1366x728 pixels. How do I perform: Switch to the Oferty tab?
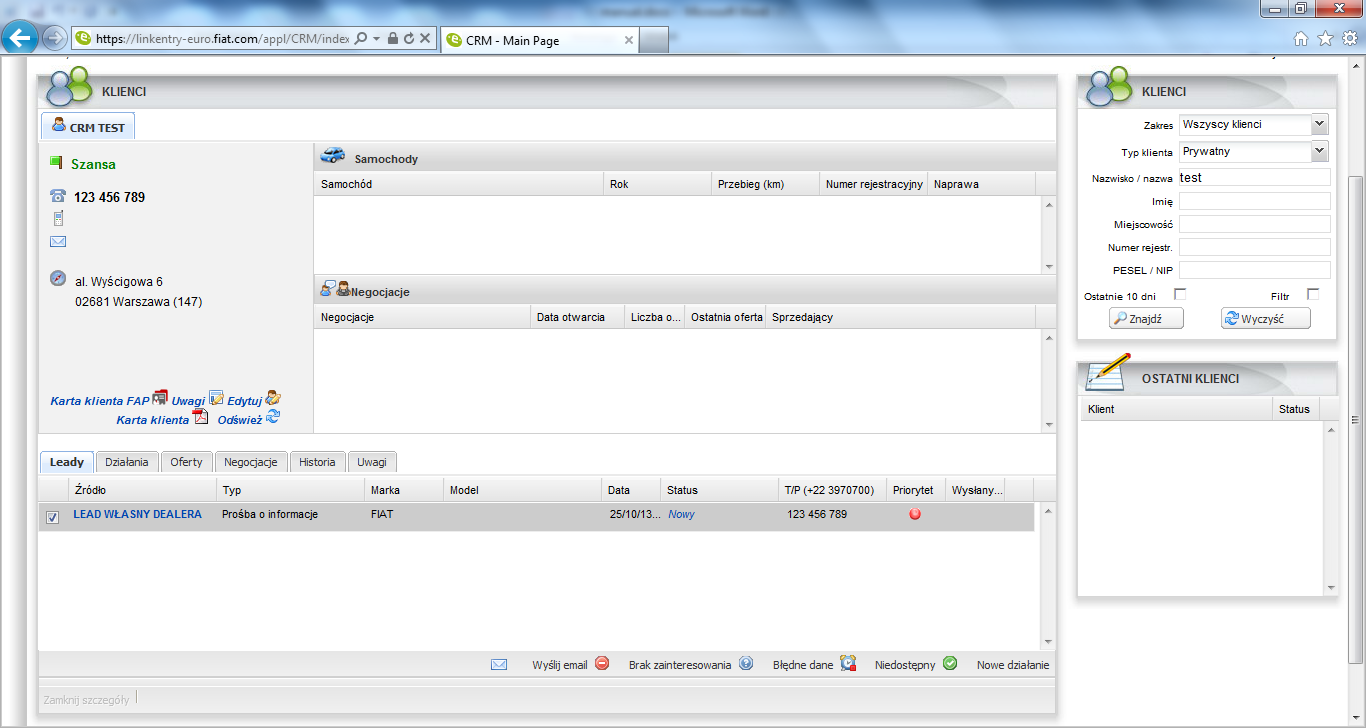[x=186, y=462]
